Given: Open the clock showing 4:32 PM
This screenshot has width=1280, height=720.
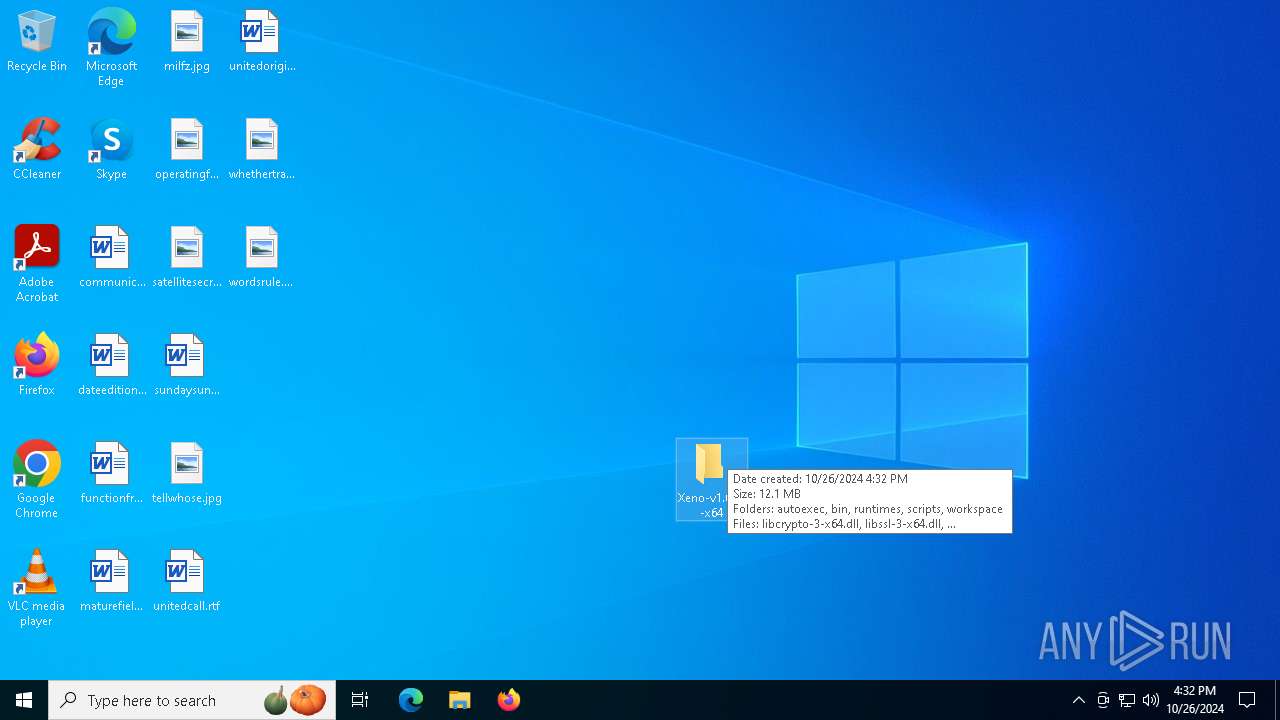Looking at the screenshot, I should coord(1195,700).
